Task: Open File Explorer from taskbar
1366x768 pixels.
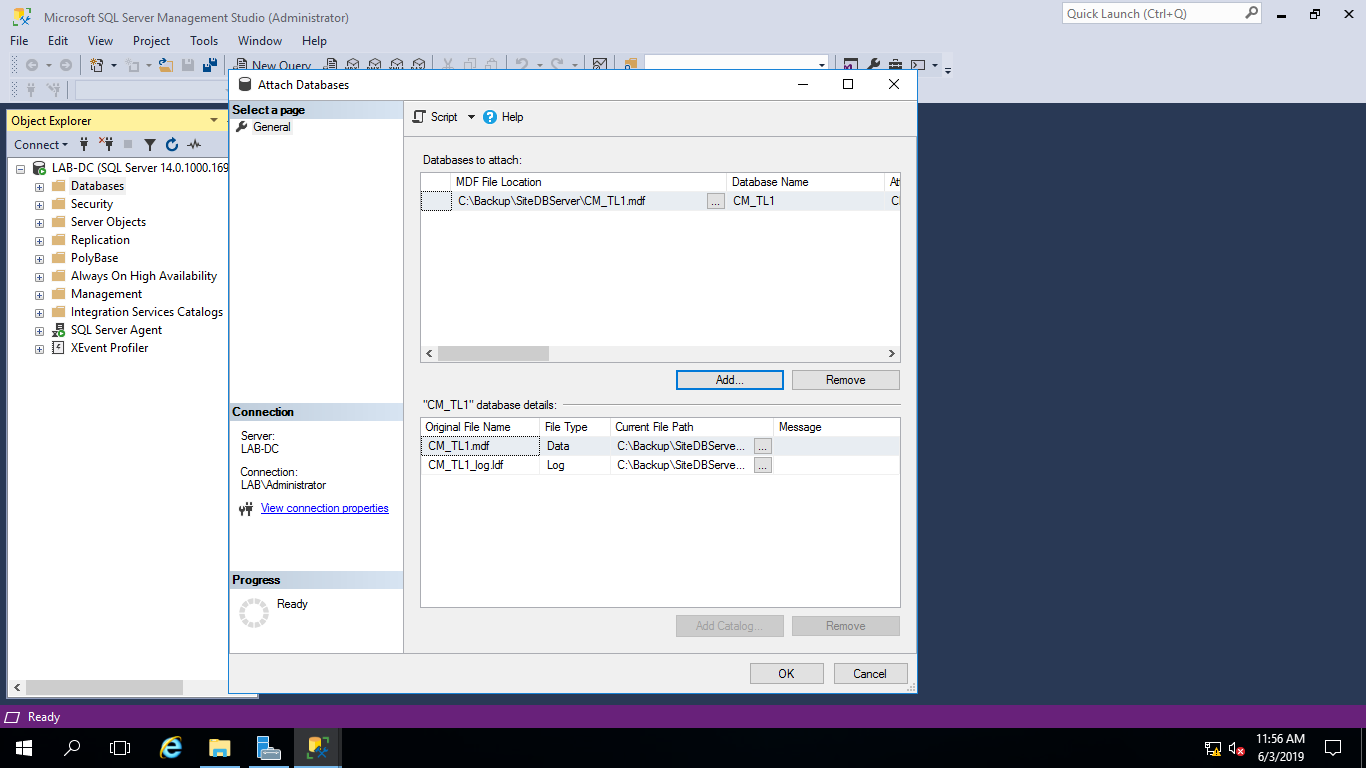Action: coord(220,747)
